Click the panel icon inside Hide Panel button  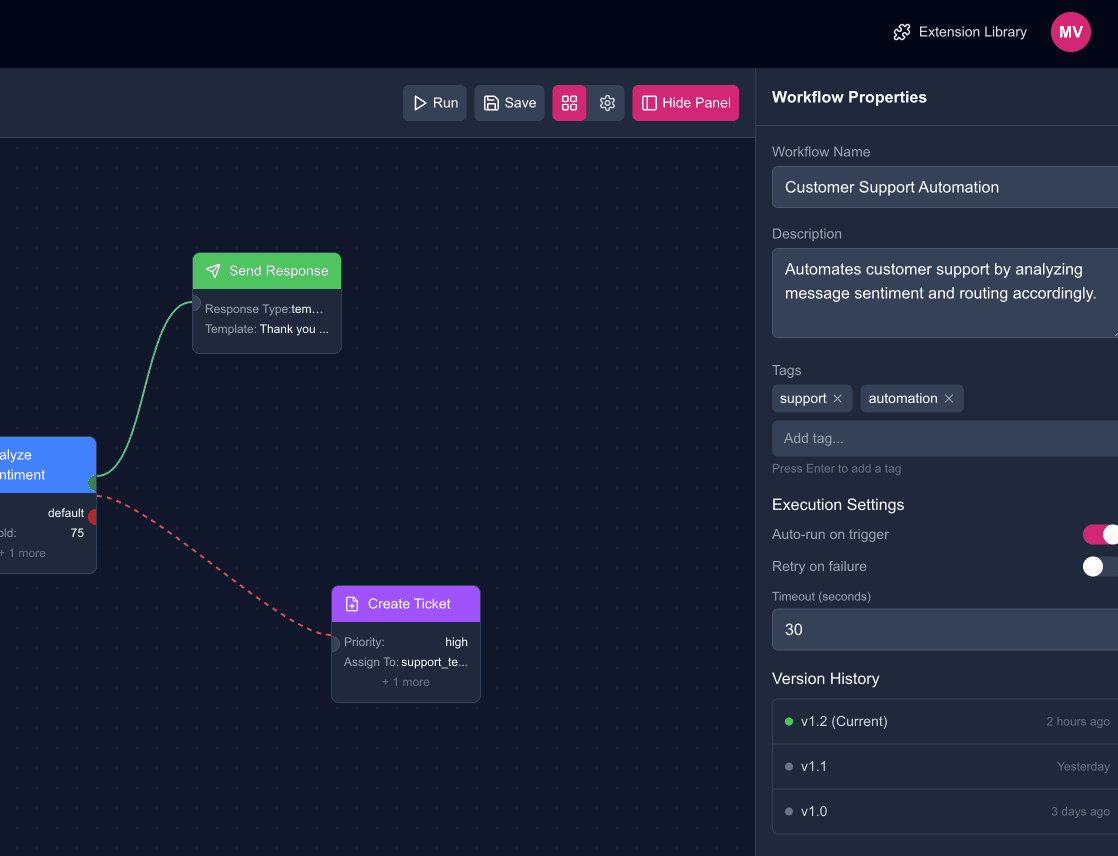pyautogui.click(x=651, y=102)
